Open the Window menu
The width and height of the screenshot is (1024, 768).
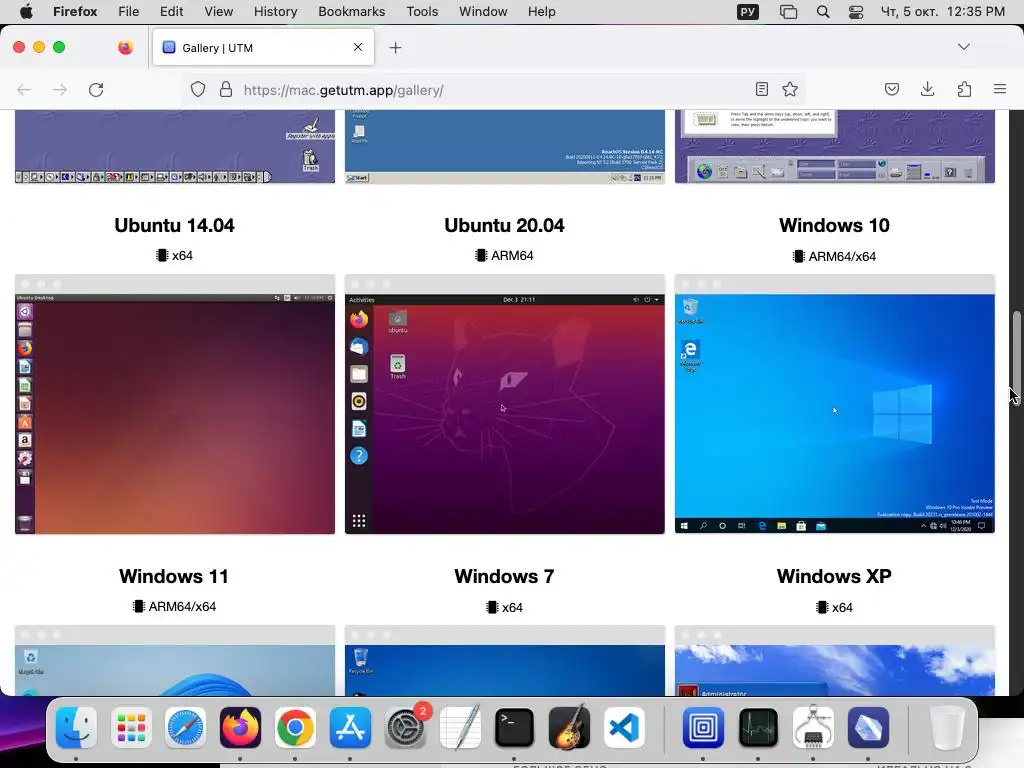tap(483, 11)
